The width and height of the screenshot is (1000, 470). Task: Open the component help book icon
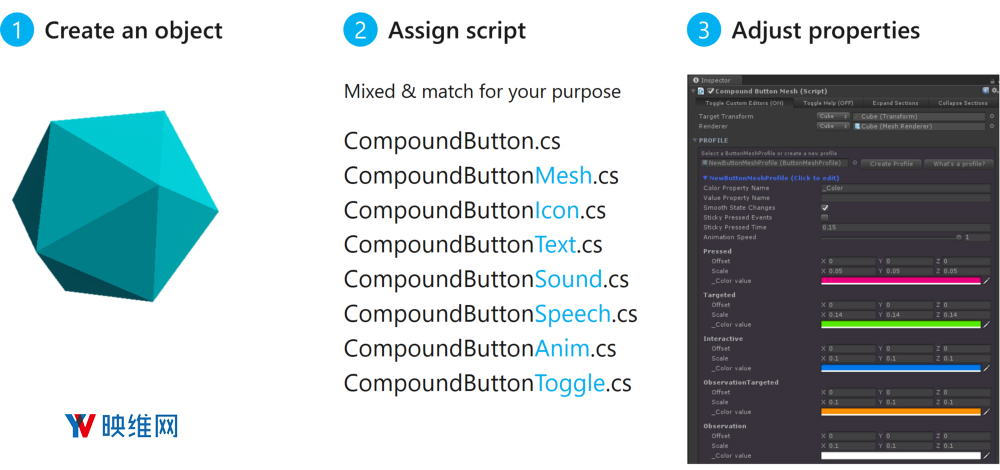pos(984,91)
